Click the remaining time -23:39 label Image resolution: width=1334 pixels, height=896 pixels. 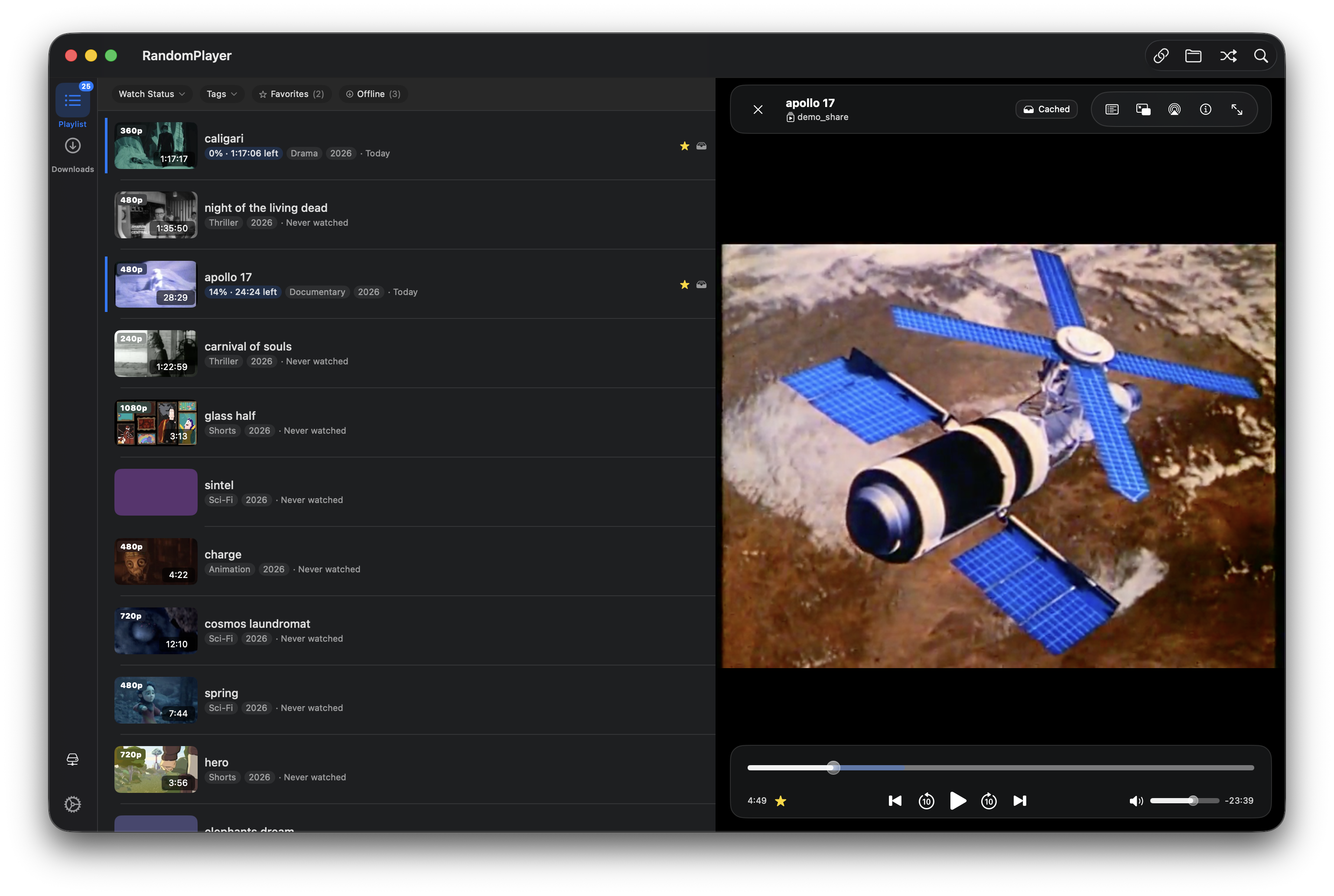(x=1239, y=801)
